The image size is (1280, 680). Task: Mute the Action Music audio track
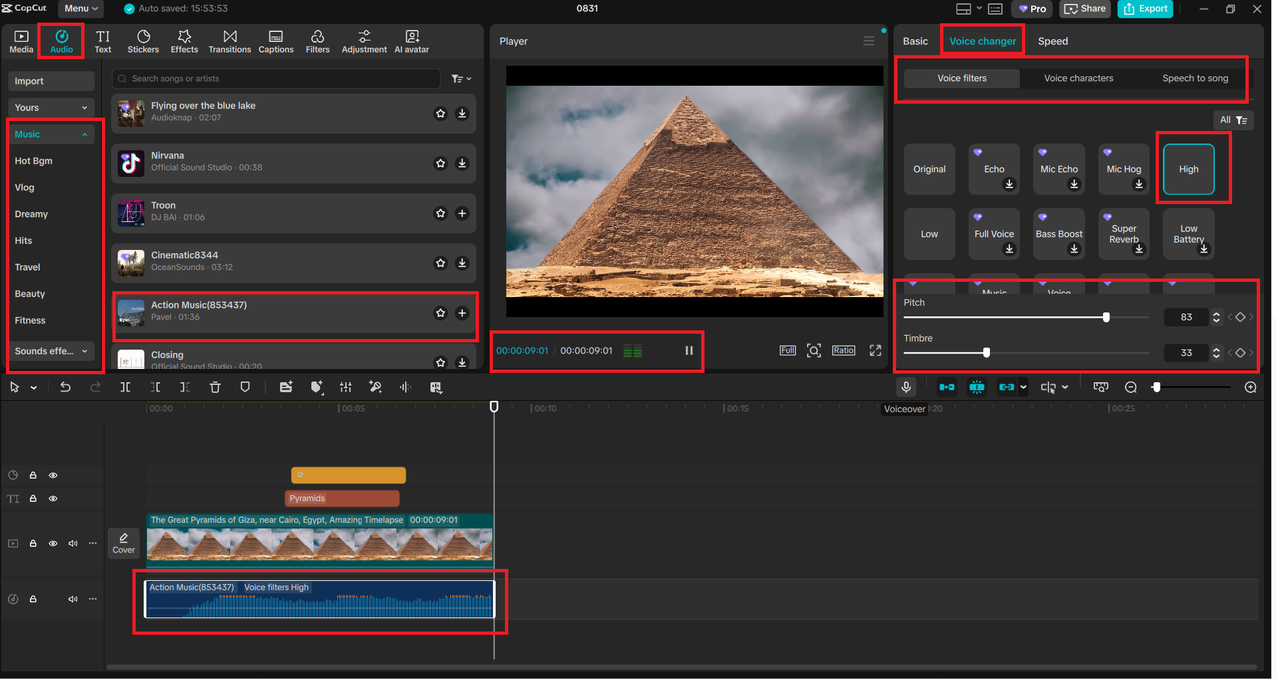[x=73, y=599]
